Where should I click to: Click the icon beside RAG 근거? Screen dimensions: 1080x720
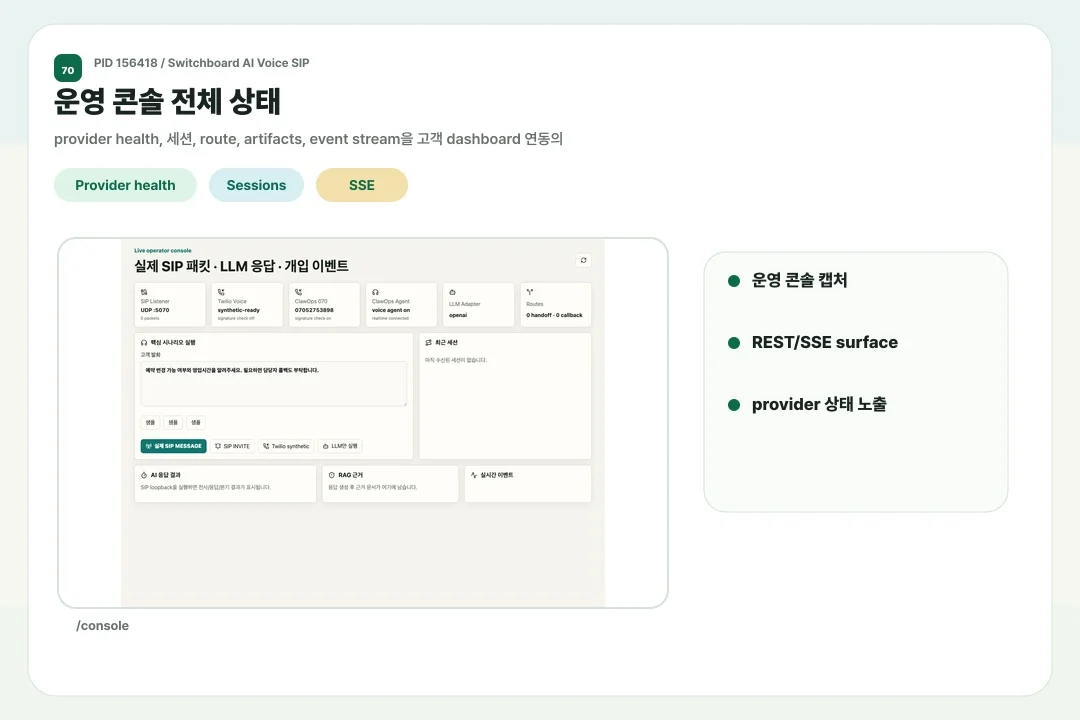(331, 475)
